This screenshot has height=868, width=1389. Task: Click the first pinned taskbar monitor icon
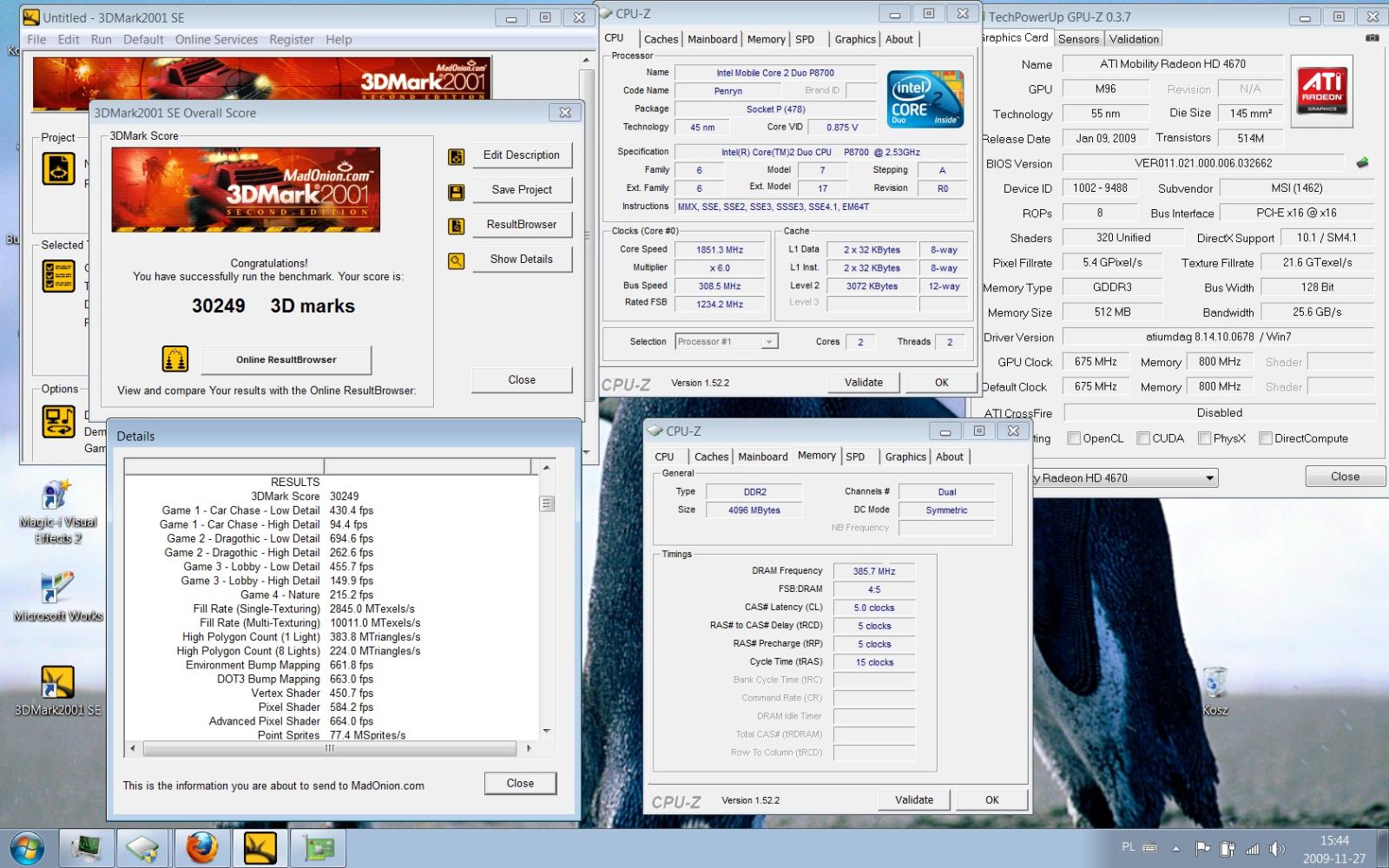point(86,848)
